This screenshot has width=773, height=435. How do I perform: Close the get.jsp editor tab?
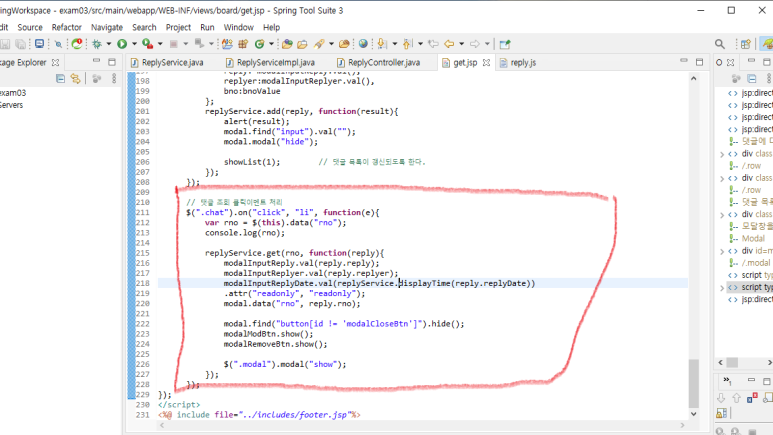(x=487, y=63)
